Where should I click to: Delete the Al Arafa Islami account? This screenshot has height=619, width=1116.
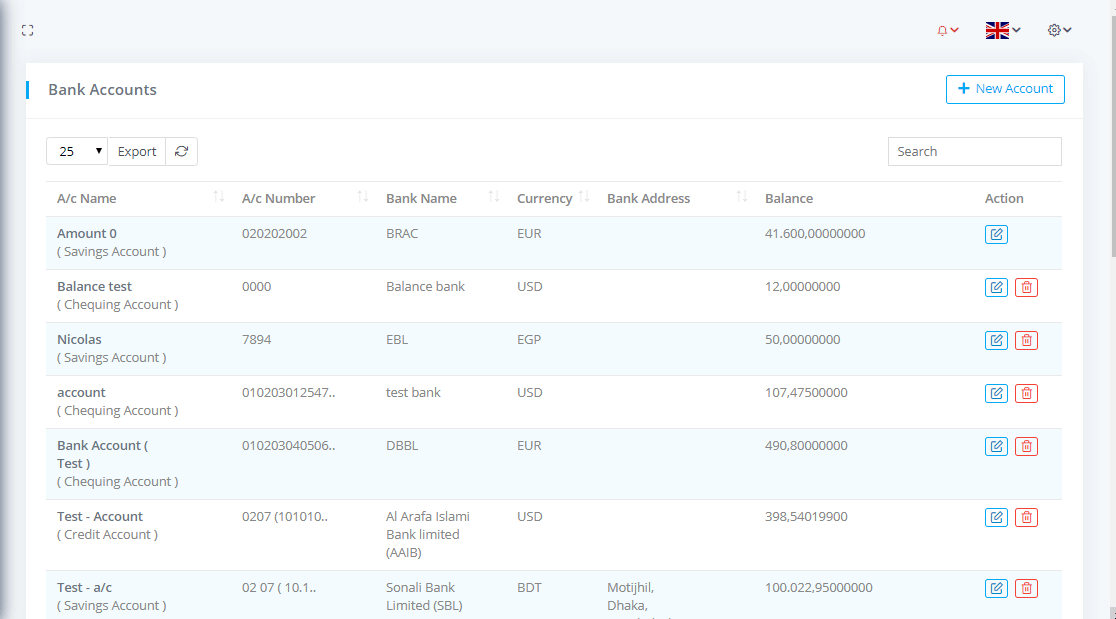coord(1026,518)
